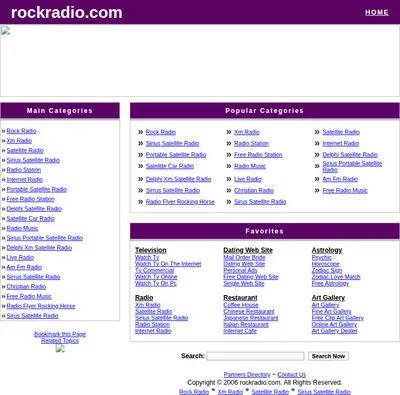The image size is (400, 395).
Task: Open Free Radio Music in Popular Categories
Action: coord(345,191)
